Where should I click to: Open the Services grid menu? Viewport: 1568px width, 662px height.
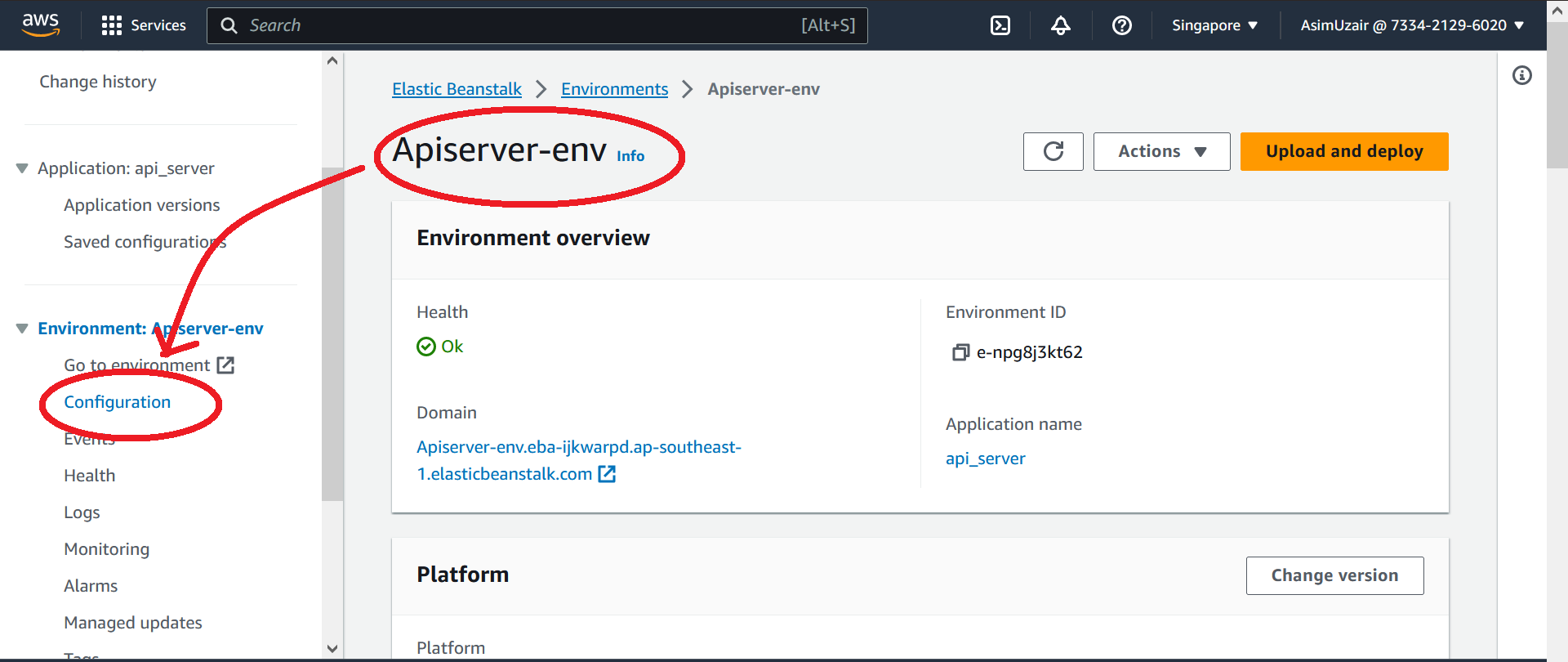[x=112, y=25]
